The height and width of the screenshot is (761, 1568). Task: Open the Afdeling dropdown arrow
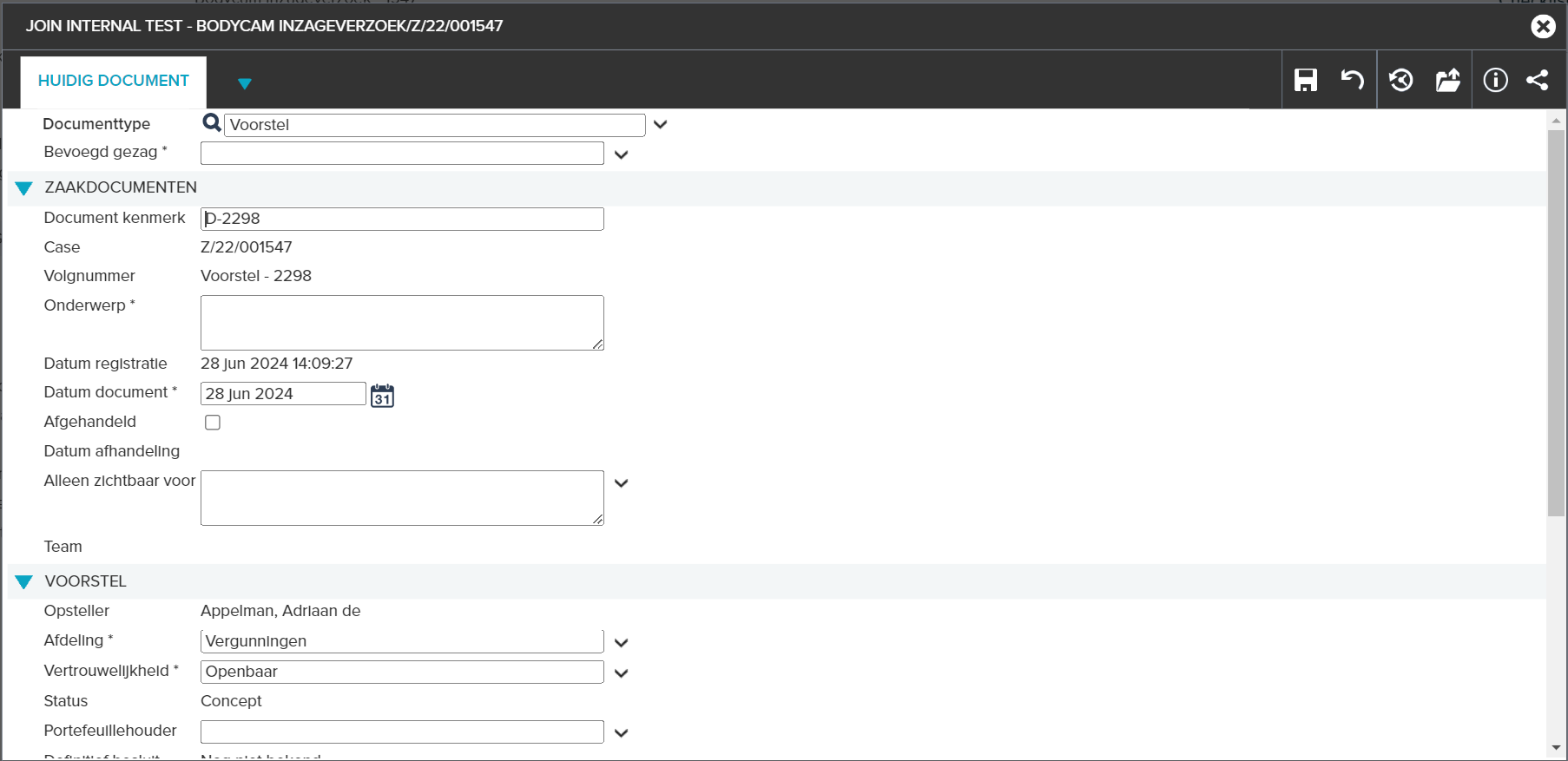click(x=622, y=643)
